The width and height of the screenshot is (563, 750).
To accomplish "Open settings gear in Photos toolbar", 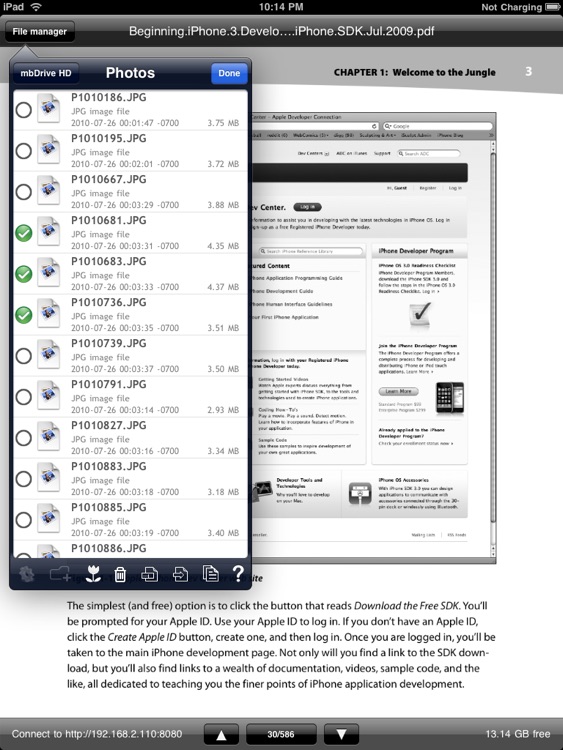I will tap(27, 574).
